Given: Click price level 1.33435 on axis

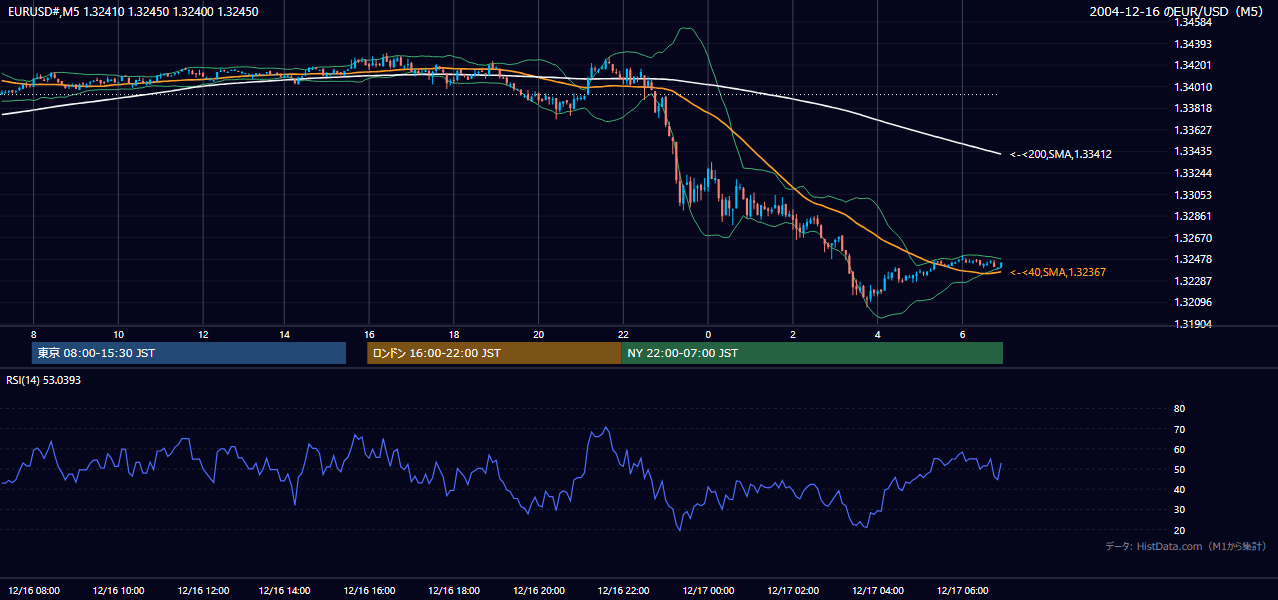Looking at the screenshot, I should click(x=1193, y=151).
